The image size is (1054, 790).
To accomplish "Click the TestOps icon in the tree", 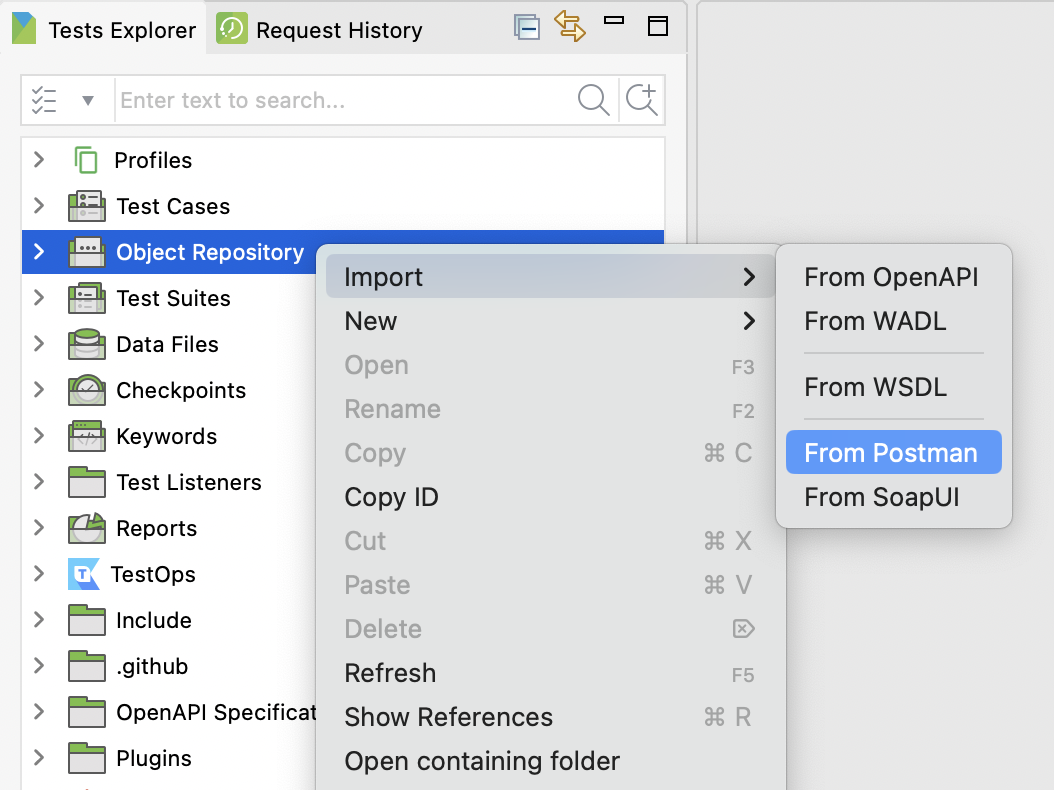I will point(86,574).
